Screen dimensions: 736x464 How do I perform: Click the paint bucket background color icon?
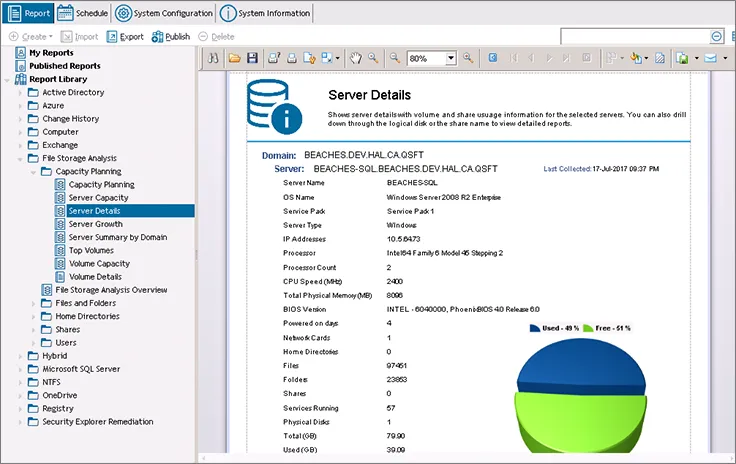pos(636,58)
